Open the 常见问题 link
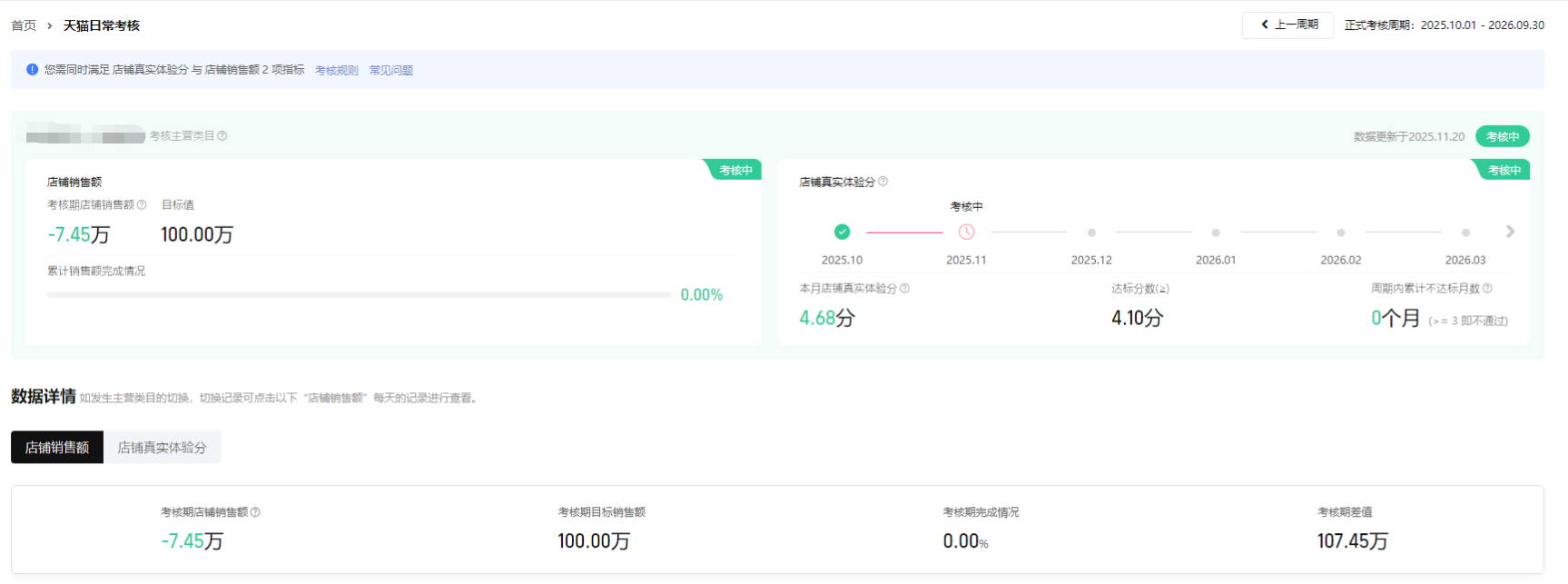Screen dimensions: 1568x584 click(390, 71)
